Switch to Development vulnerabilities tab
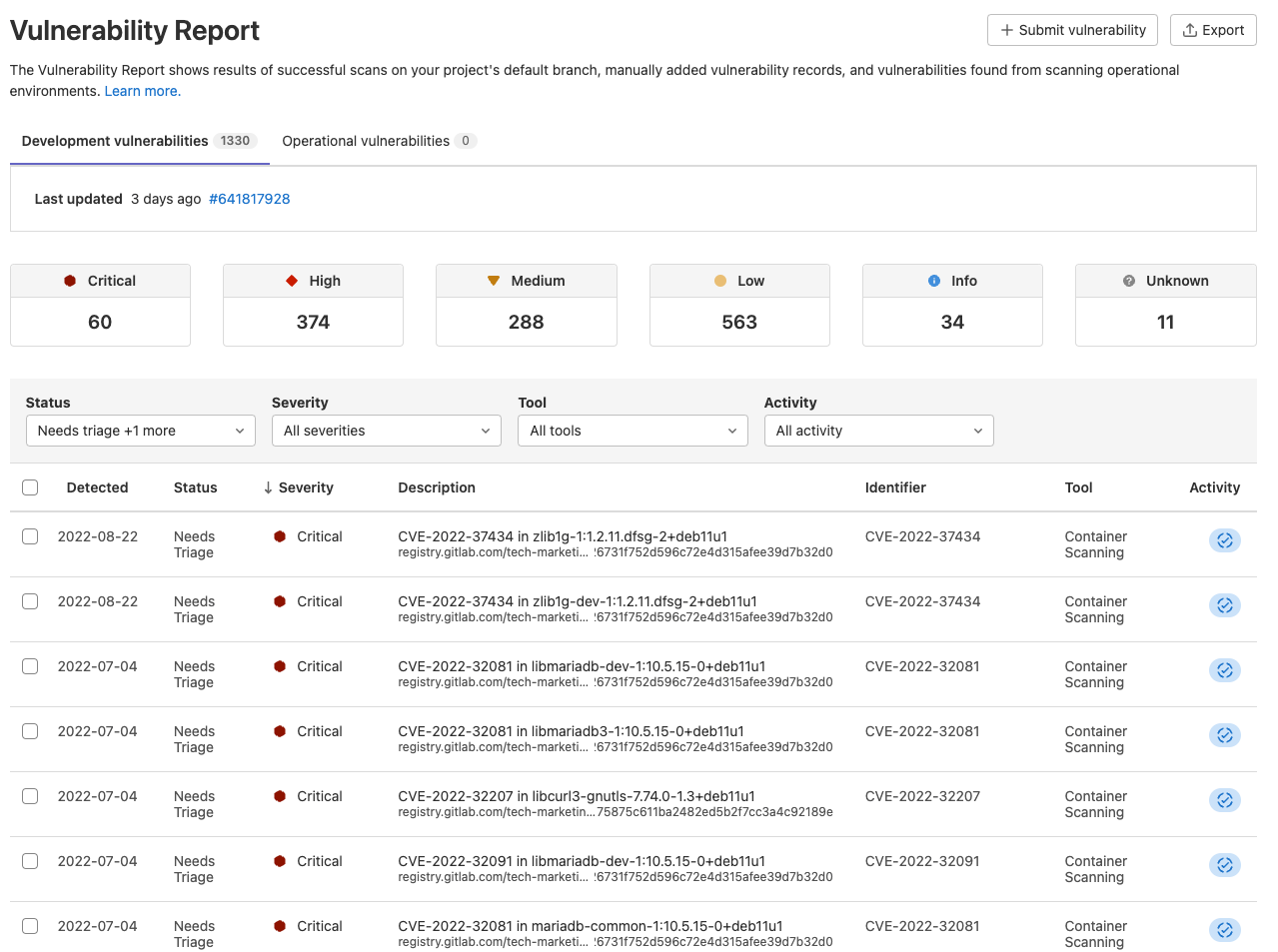The image size is (1278, 952). [140, 141]
